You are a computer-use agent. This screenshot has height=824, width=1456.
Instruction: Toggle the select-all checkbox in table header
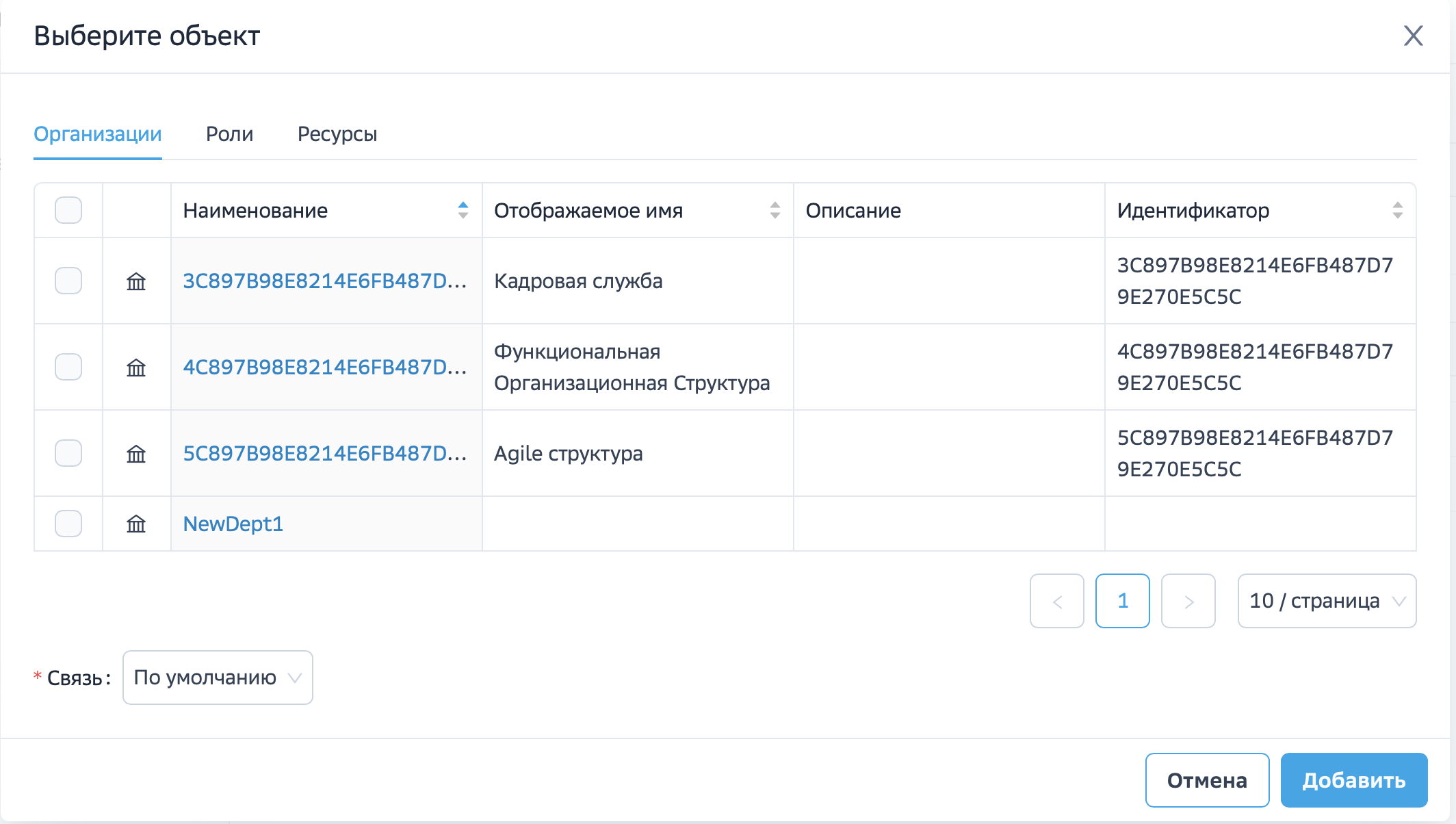click(x=68, y=210)
